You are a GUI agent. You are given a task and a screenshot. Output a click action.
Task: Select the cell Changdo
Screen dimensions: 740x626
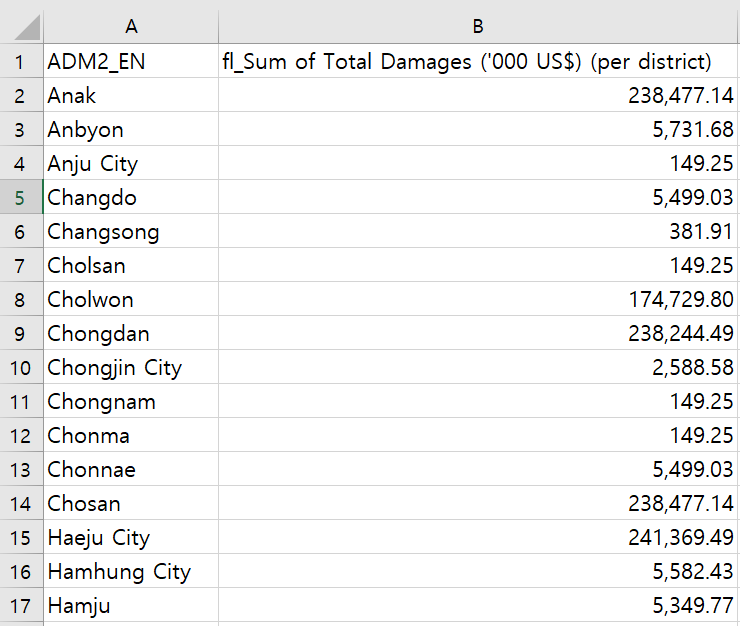131,197
